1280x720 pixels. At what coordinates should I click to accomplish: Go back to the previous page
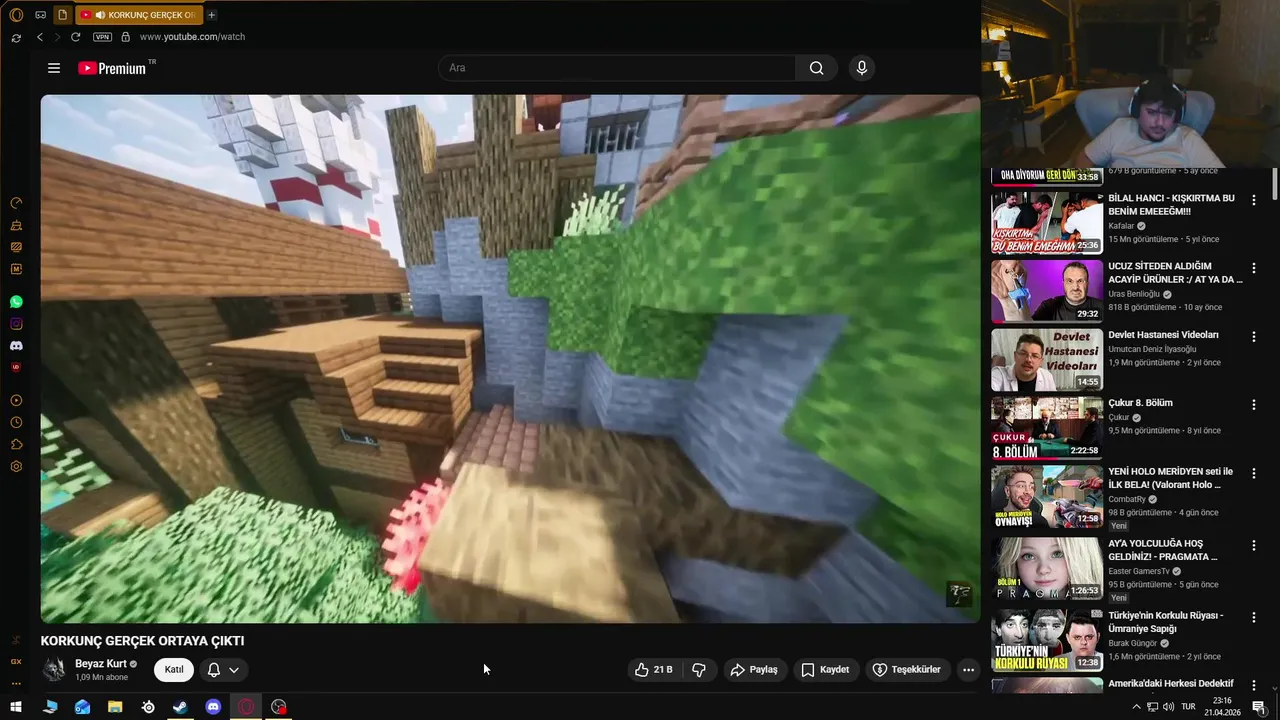[40, 37]
